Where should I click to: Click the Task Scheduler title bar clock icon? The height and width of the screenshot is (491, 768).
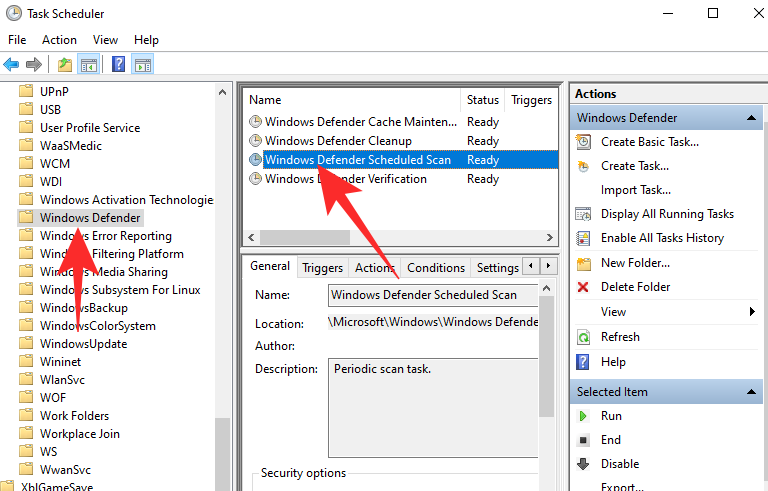click(14, 13)
